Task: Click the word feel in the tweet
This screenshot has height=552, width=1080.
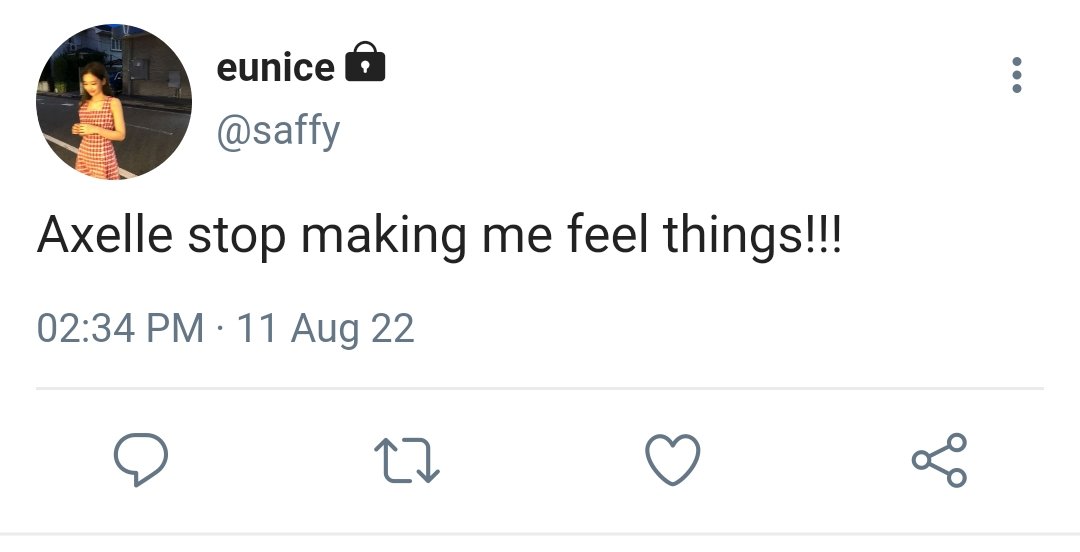Action: 608,234
